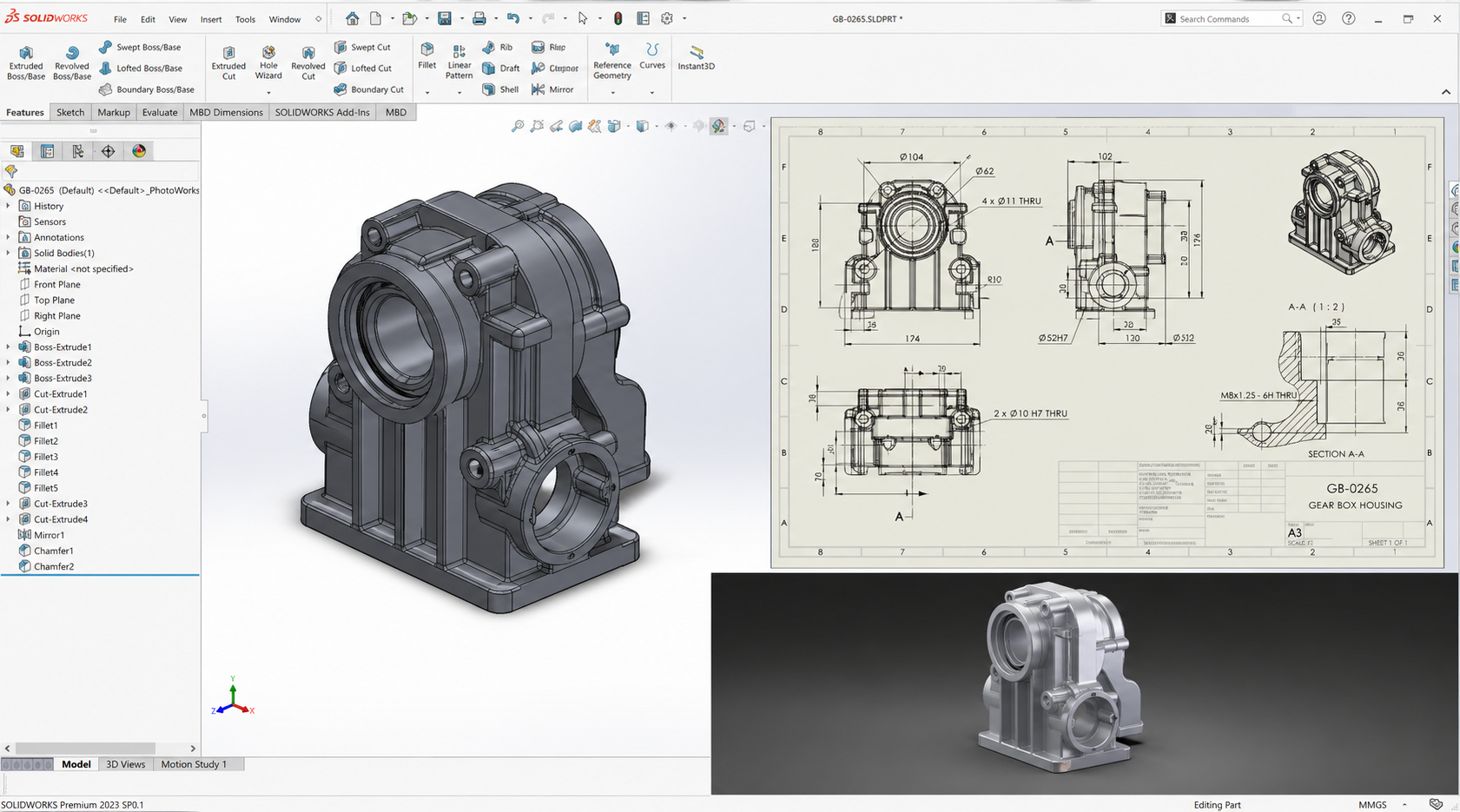Click the Home icon in title bar
The height and width of the screenshot is (812, 1460).
coord(352,18)
